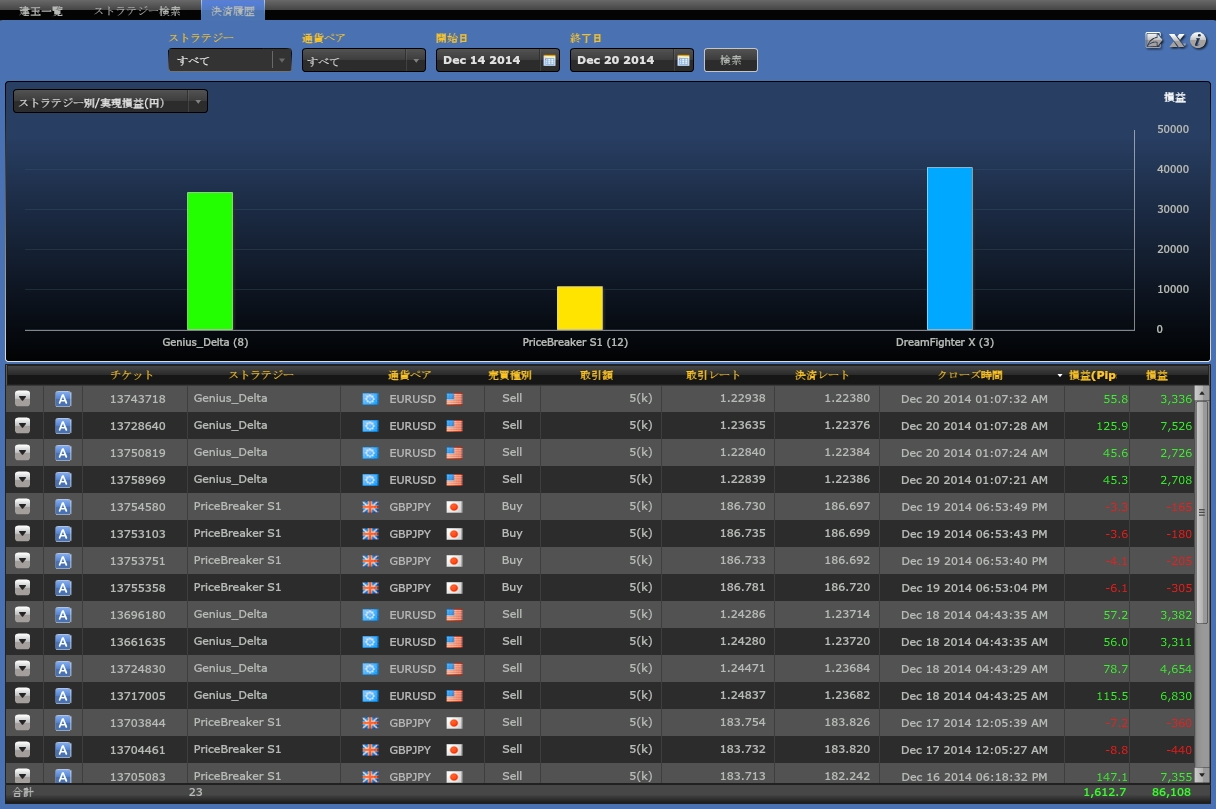Click the A icon for ticket 13758969

click(63, 480)
